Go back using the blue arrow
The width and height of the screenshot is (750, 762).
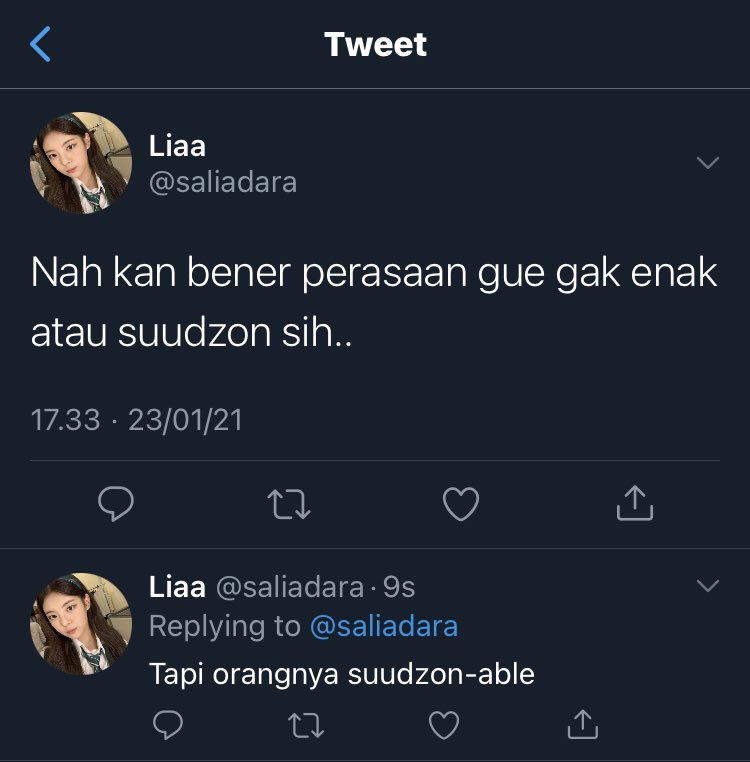40,44
